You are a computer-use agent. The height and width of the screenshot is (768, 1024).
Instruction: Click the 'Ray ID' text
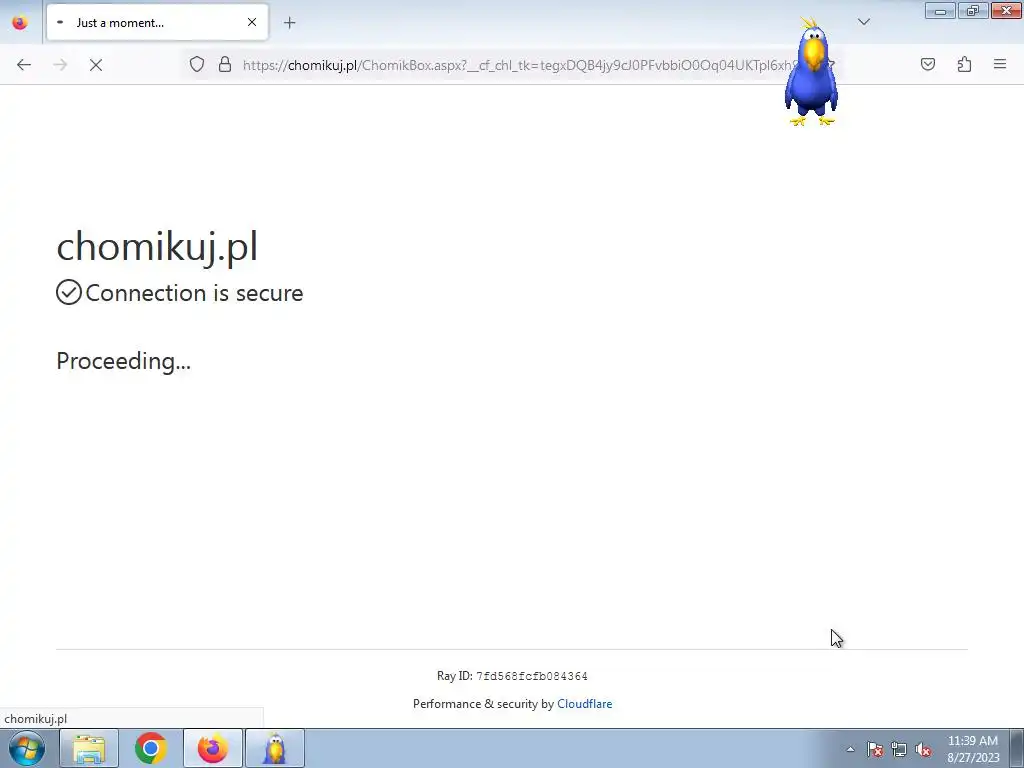click(x=512, y=676)
